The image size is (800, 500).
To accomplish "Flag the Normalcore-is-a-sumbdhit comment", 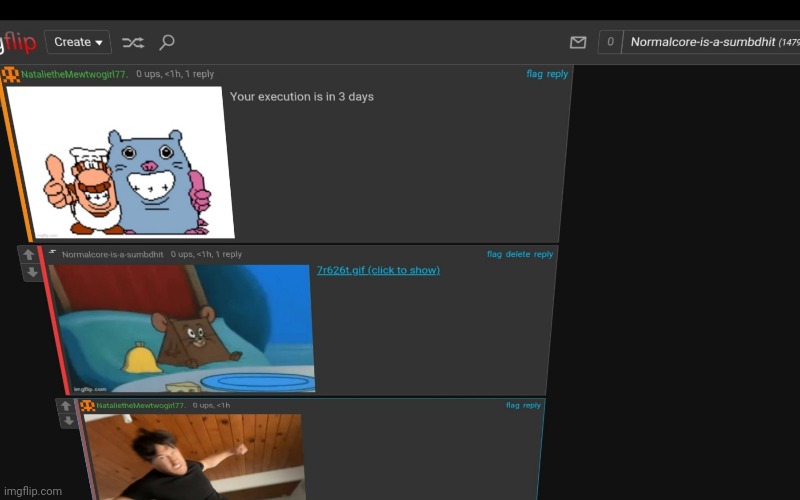I will (x=494, y=254).
